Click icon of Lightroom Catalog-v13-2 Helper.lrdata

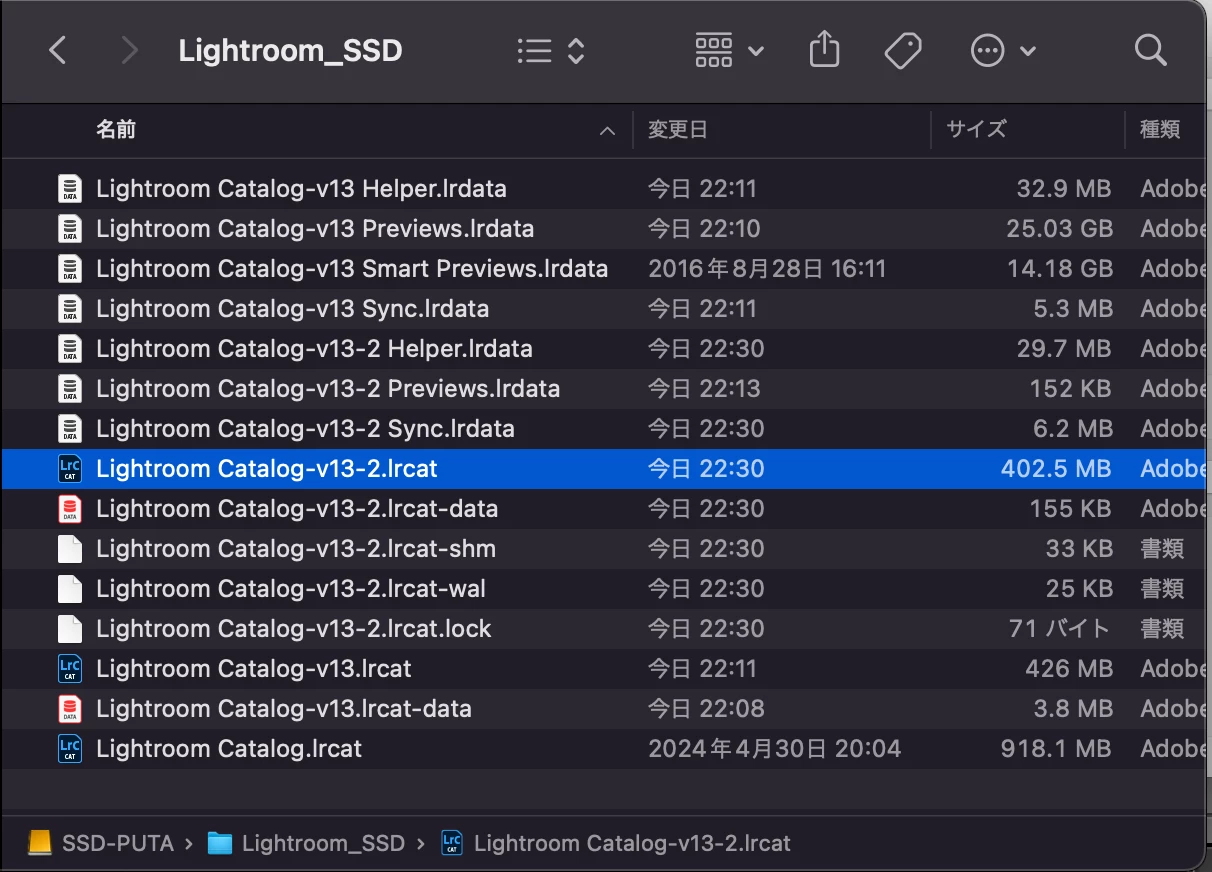point(70,349)
